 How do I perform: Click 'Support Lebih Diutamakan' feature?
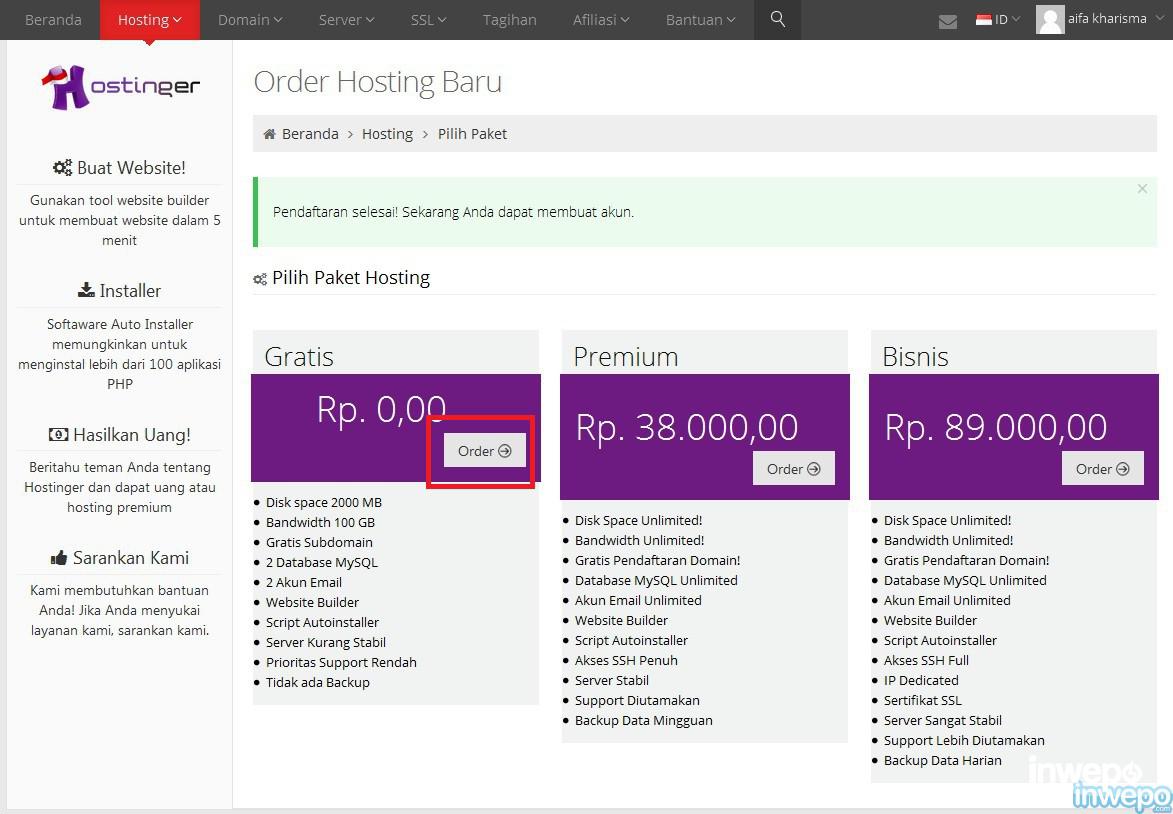point(964,741)
